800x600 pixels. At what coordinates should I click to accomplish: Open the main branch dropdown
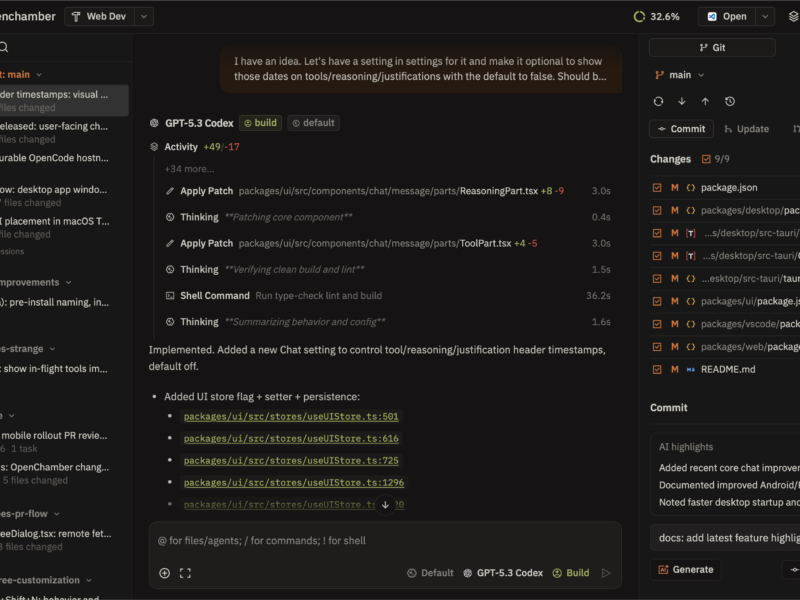(679, 75)
